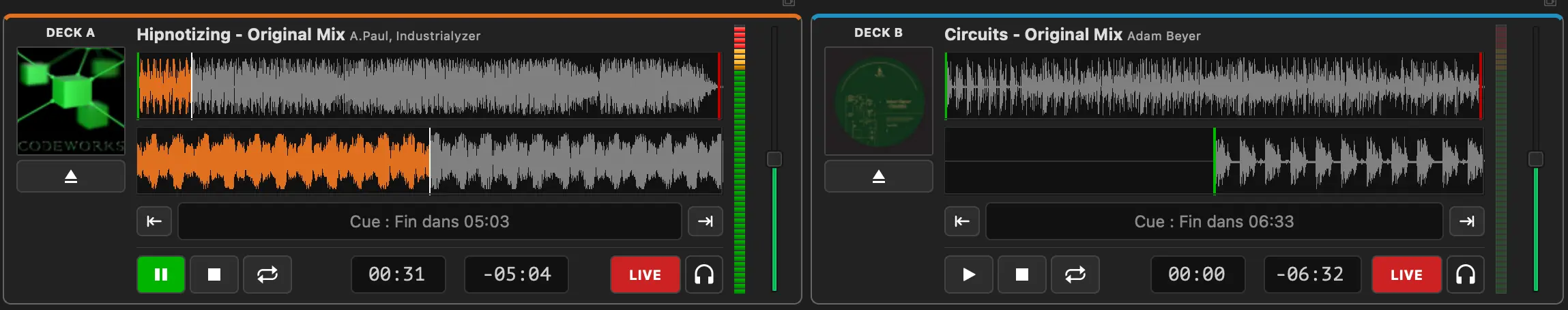Open Codeworks album artwork on Deck A
This screenshot has width=1568, height=310.
(71, 101)
